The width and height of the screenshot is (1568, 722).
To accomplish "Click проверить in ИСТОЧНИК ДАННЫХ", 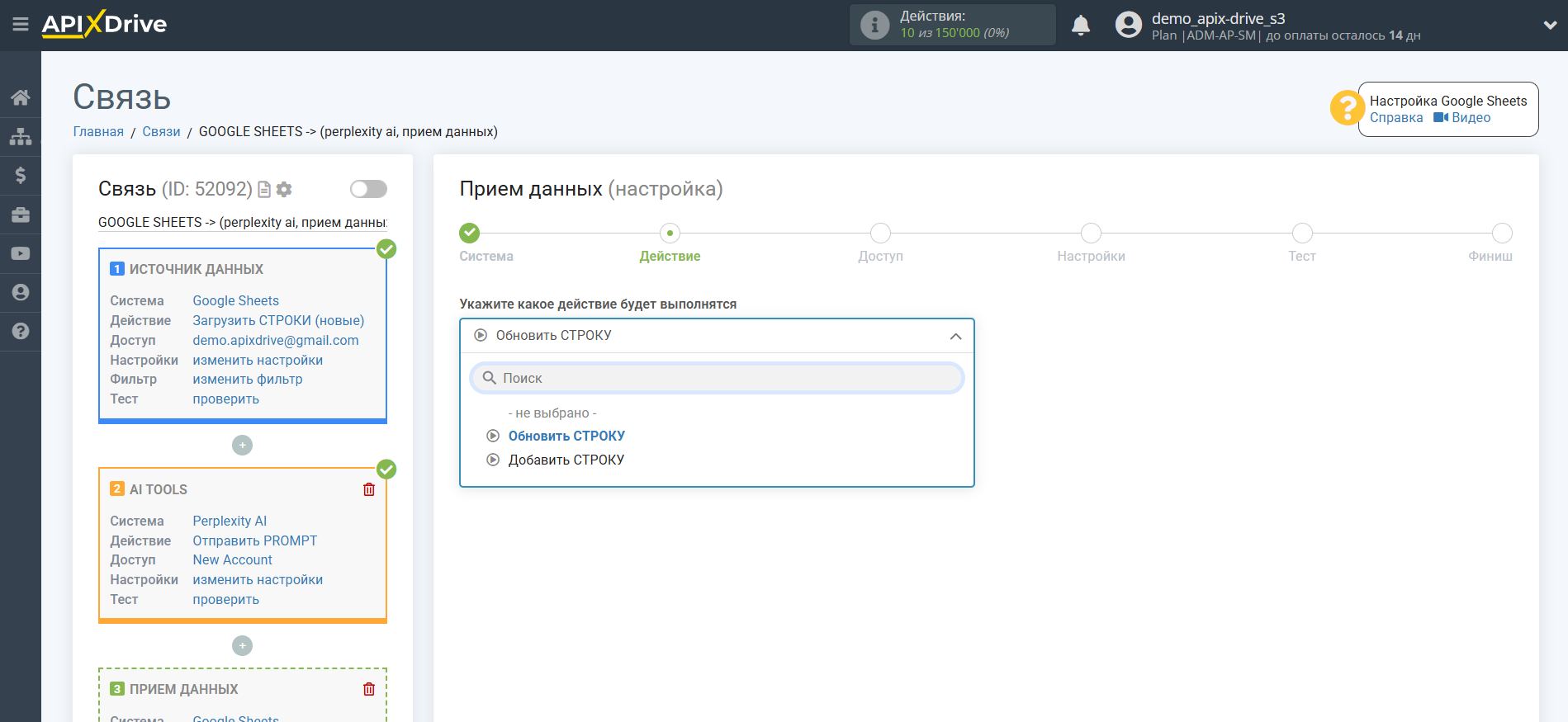I will click(x=225, y=399).
